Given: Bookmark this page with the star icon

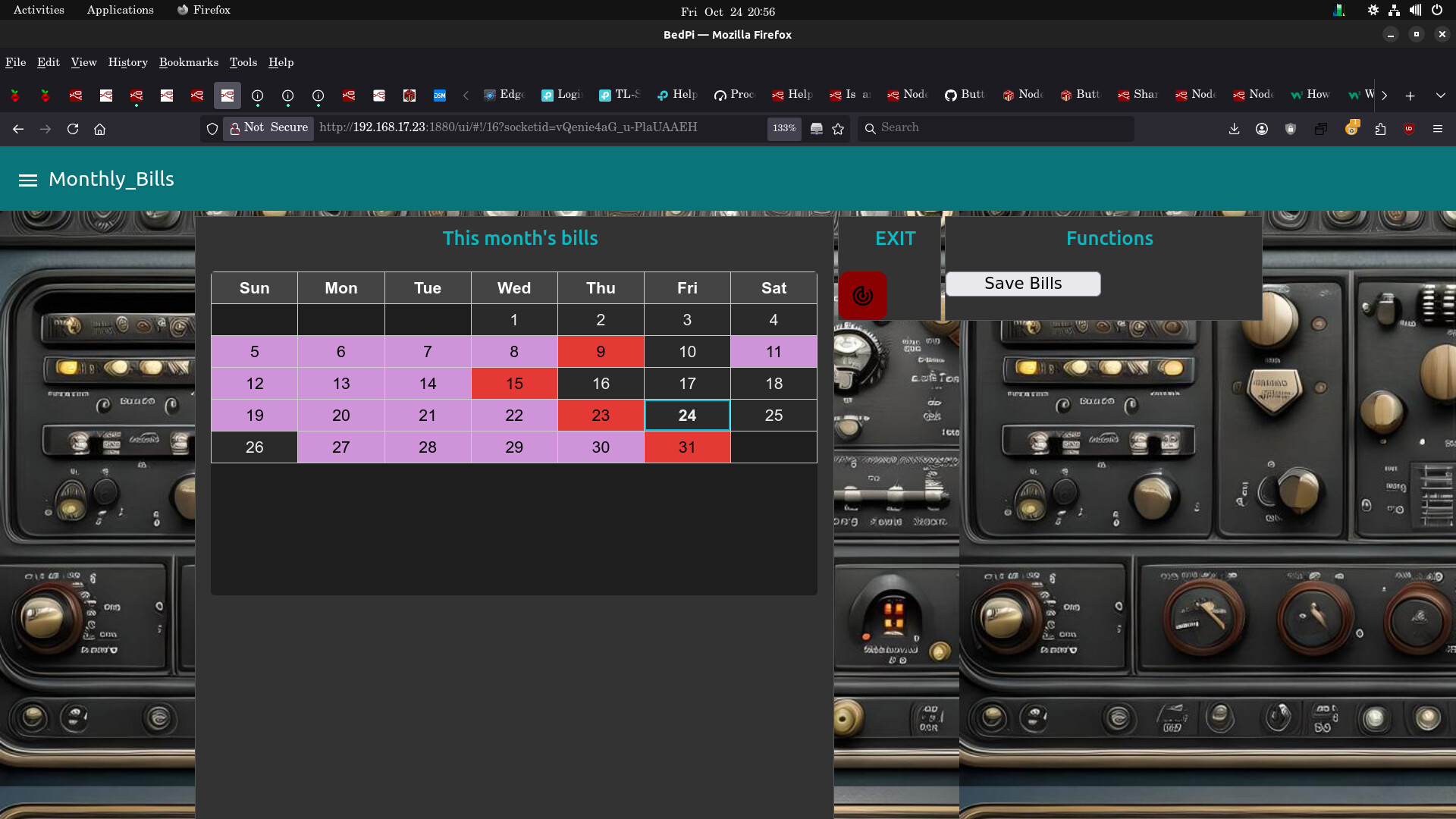Looking at the screenshot, I should (x=838, y=129).
